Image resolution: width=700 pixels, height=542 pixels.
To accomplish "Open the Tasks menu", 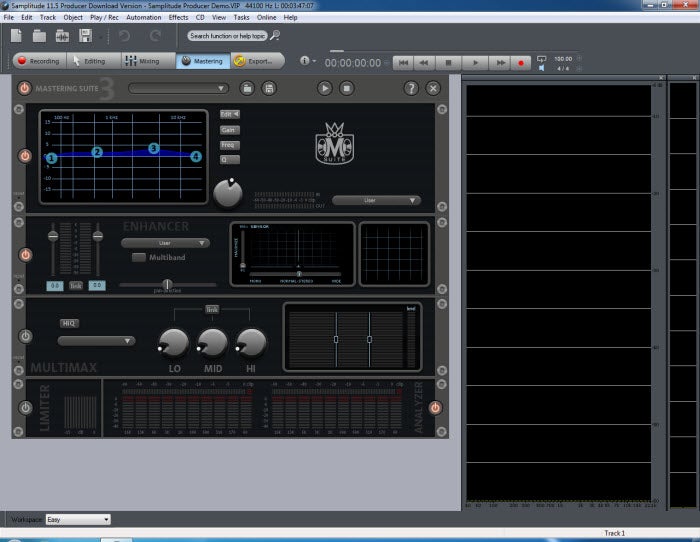I will [241, 17].
